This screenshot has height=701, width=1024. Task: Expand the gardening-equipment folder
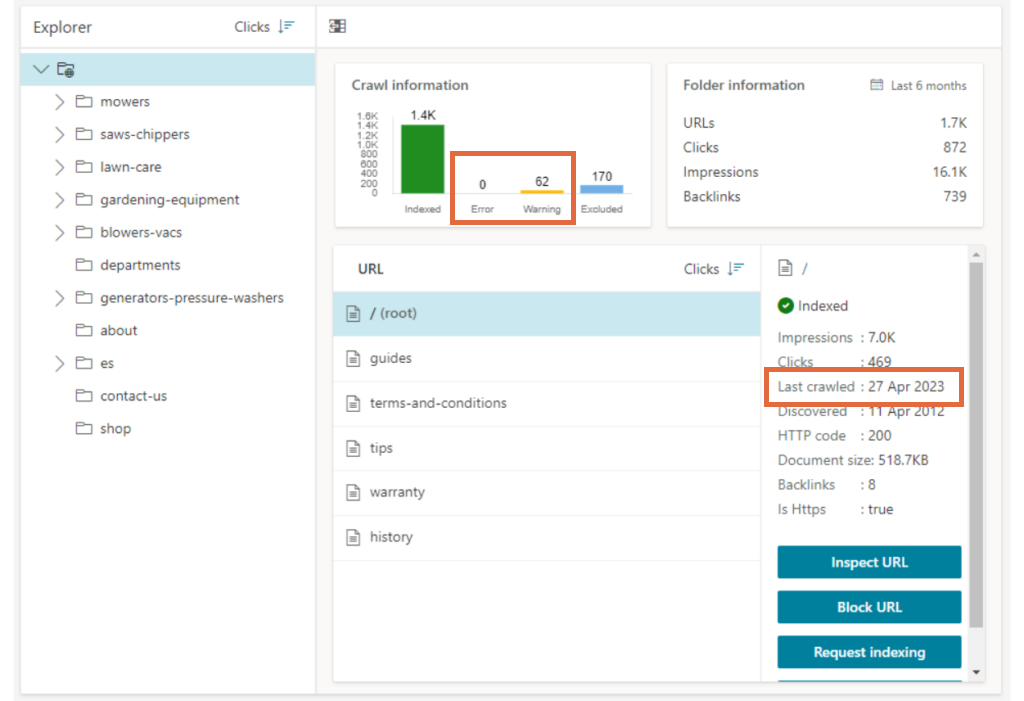coord(59,199)
